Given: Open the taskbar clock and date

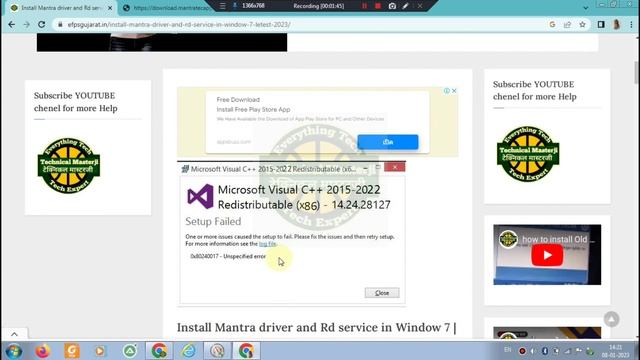Looking at the screenshot, I should coord(615,351).
